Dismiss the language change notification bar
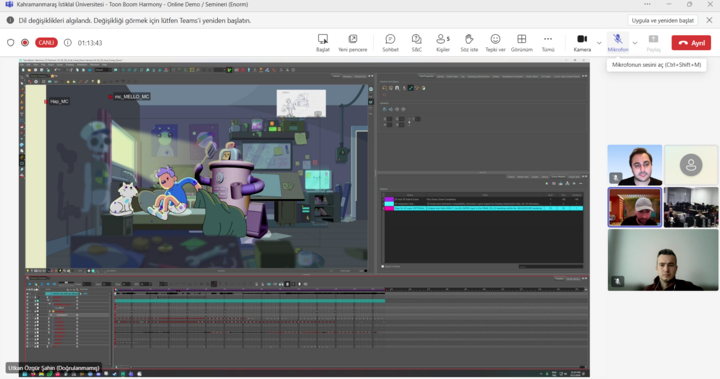The width and height of the screenshot is (720, 379). [709, 20]
